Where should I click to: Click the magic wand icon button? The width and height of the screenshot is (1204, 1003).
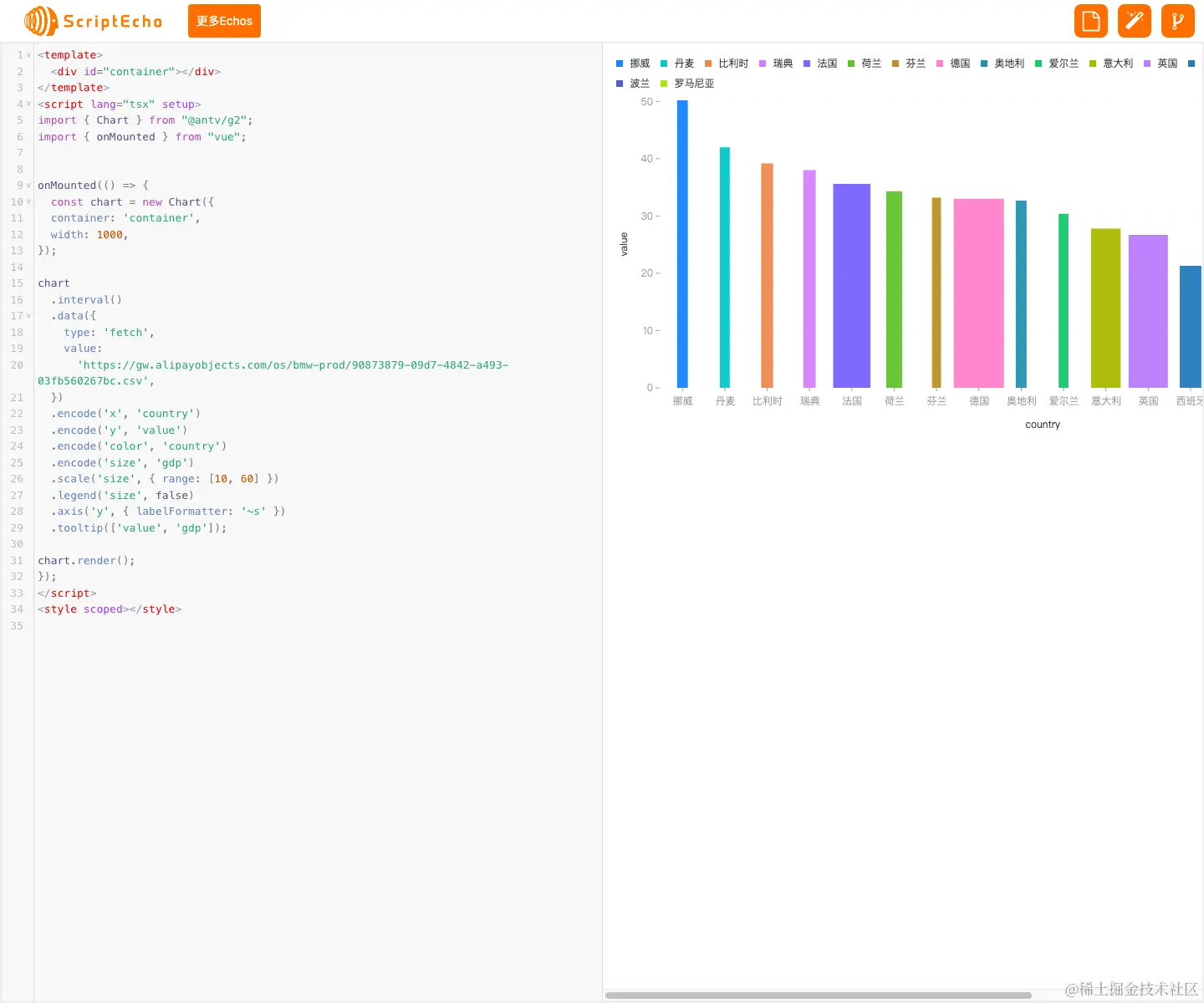pos(1135,21)
